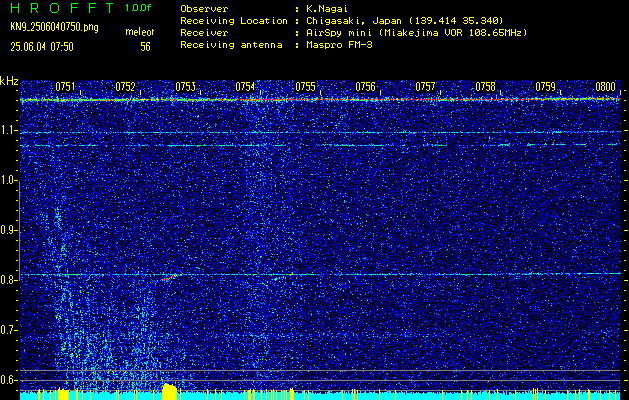Select the meteor count value 56
629x400 pixels.
pyautogui.click(x=145, y=47)
